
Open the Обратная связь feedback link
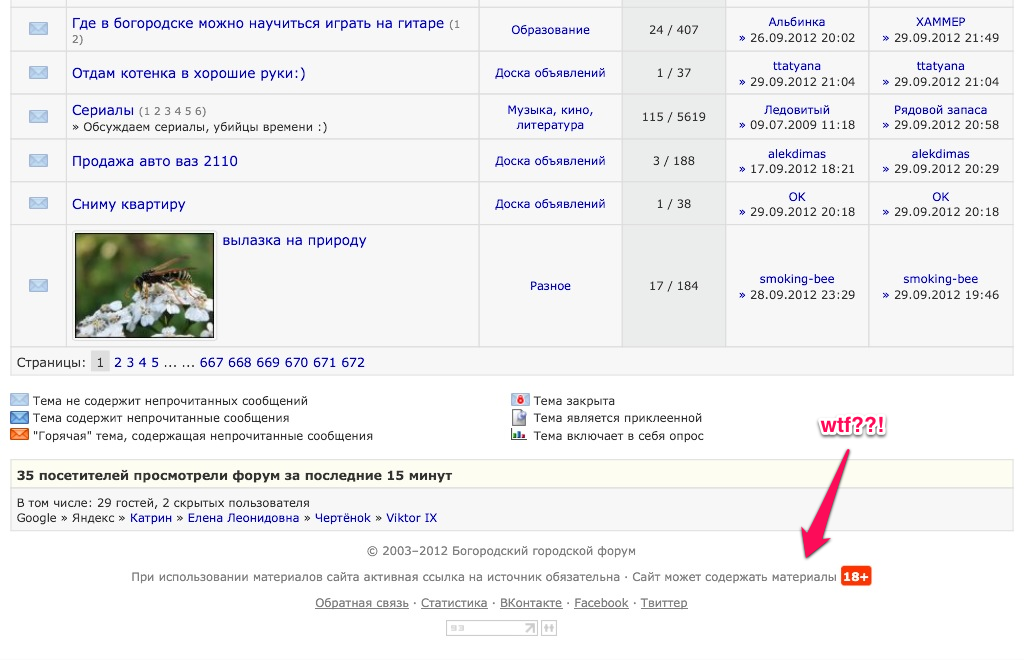coord(361,603)
